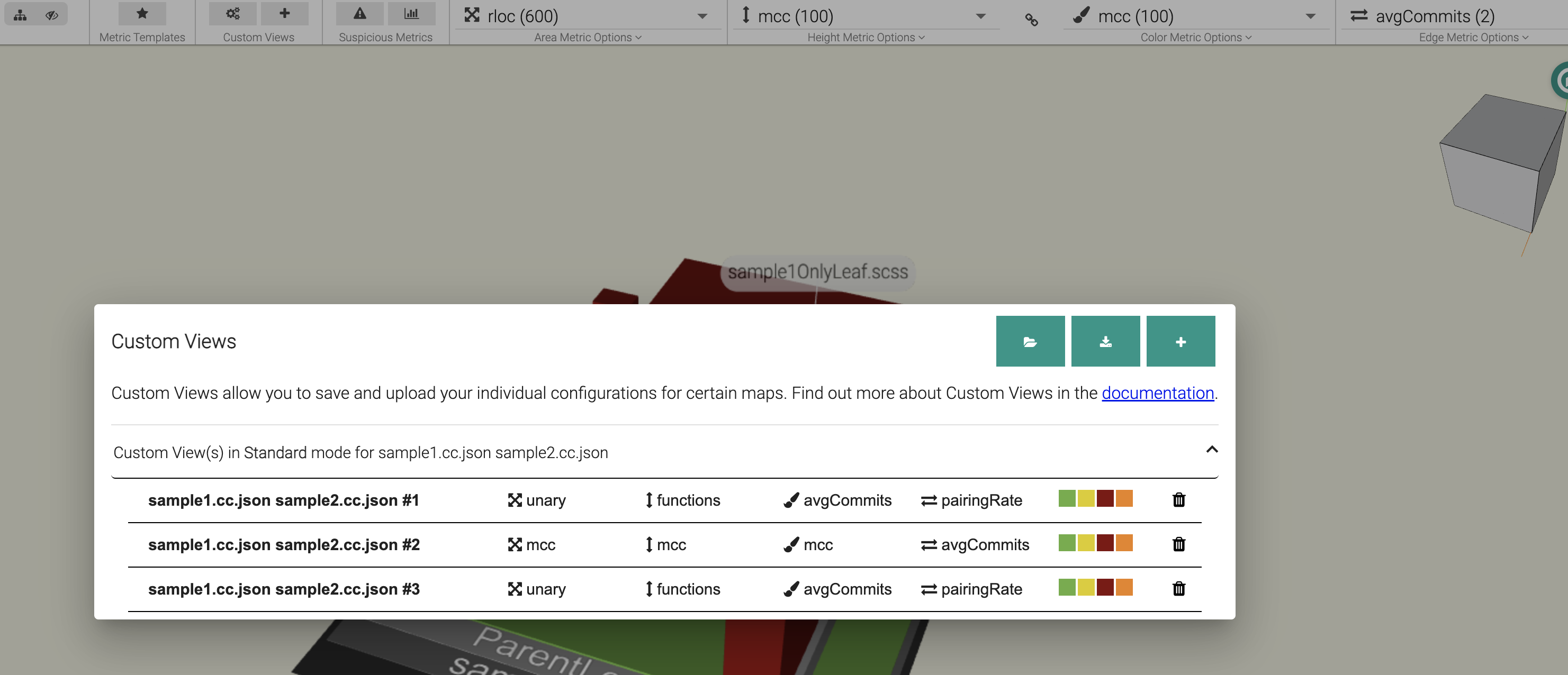This screenshot has height=675, width=1568.
Task: Apply custom view sample1.cc.json sample2.cc.json #3
Action: point(284,589)
